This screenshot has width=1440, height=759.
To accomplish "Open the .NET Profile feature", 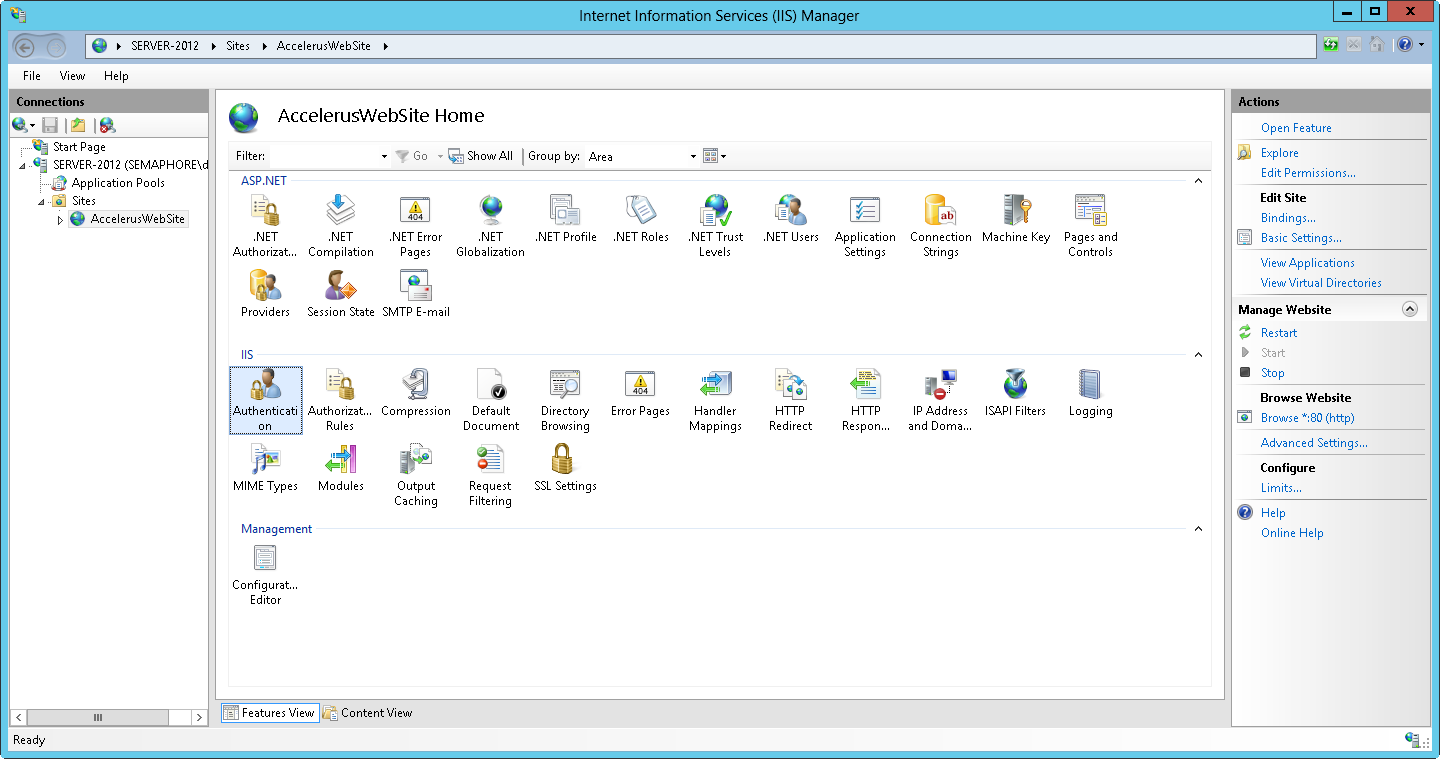I will tap(565, 219).
